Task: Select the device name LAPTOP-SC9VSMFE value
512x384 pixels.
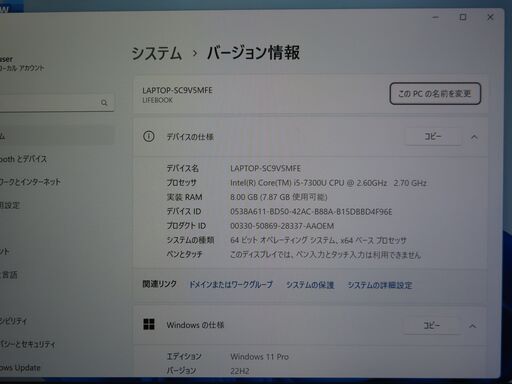Action: (265, 168)
